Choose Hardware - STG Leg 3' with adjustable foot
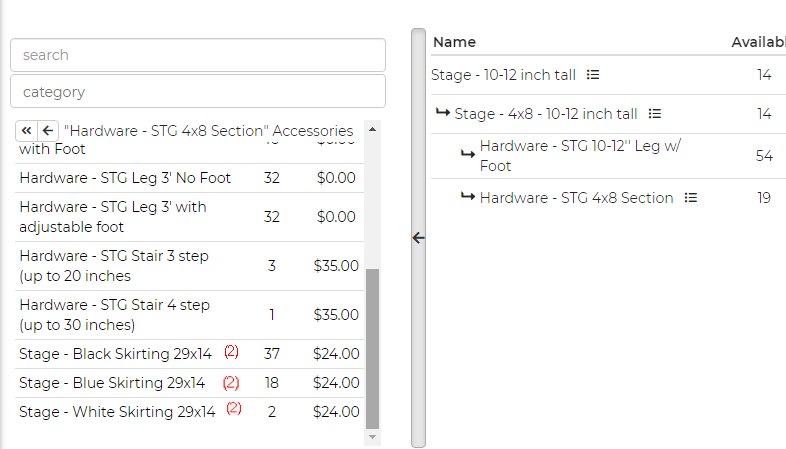This screenshot has width=786, height=449. click(112, 216)
